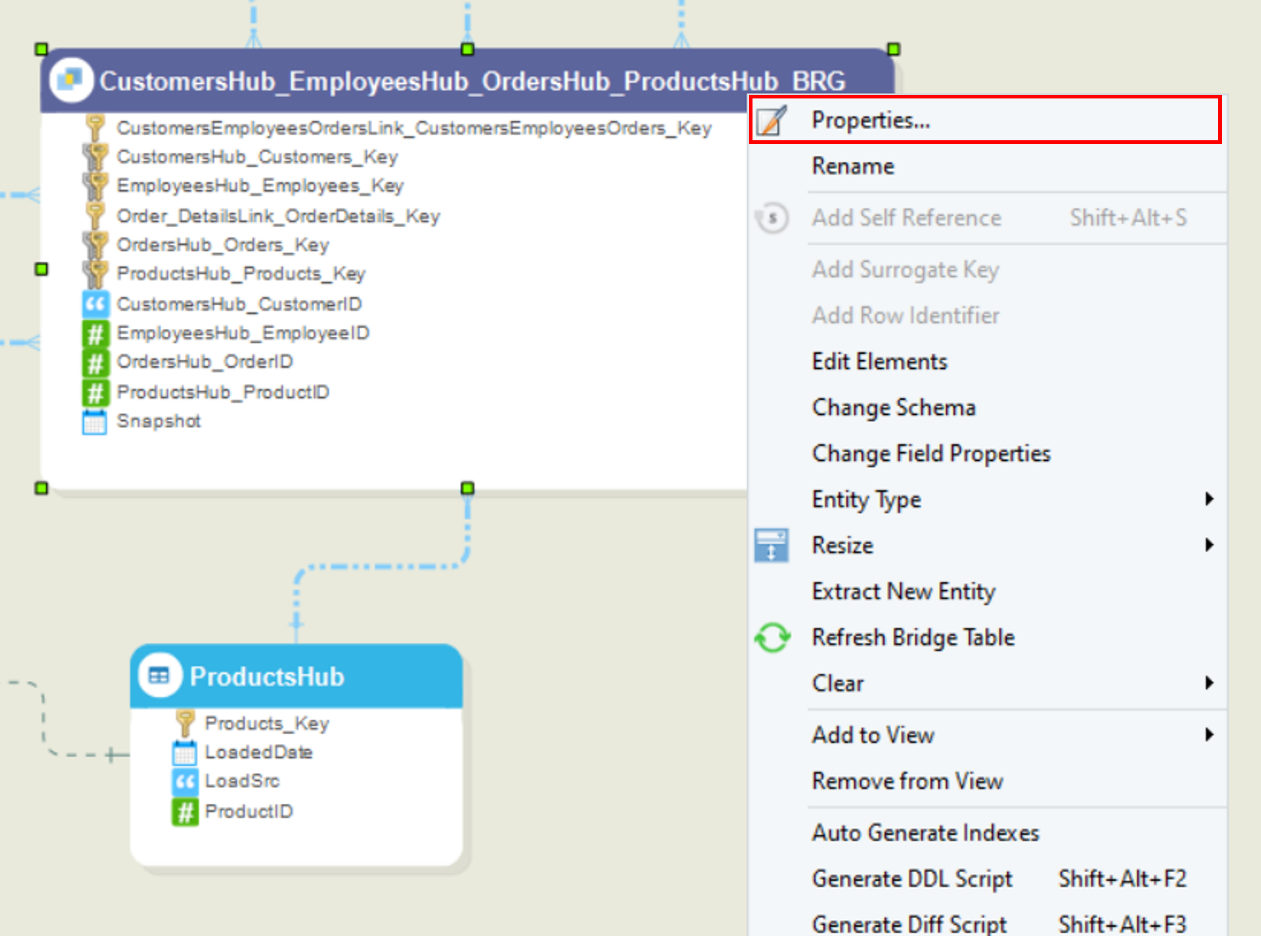Click the LoadSrc string type icon
This screenshot has width=1261, height=936.
pyautogui.click(x=184, y=781)
